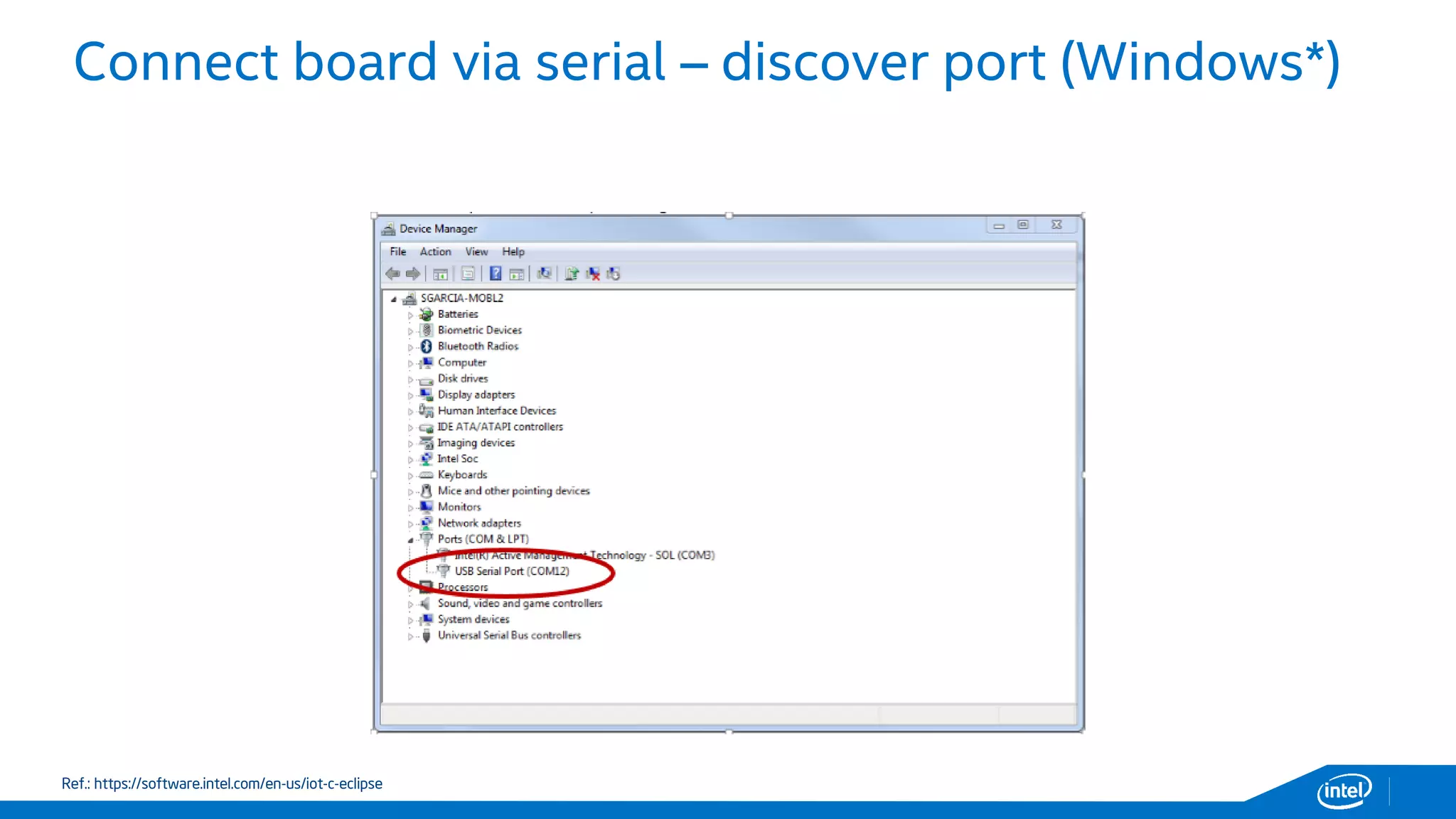The width and height of the screenshot is (1456, 819).
Task: Select the Keyboards label
Action: (463, 475)
